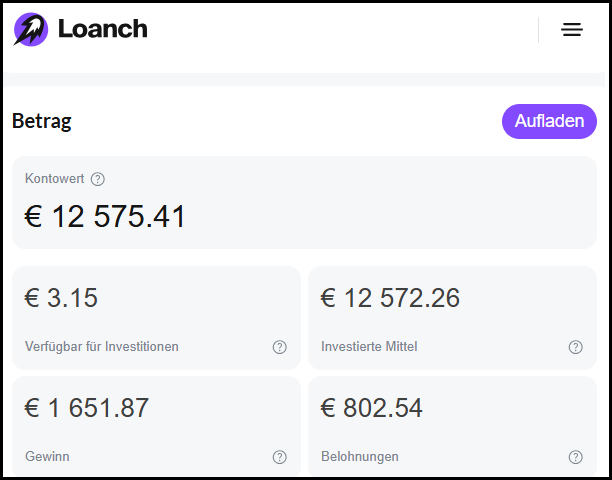The width and height of the screenshot is (612, 480).
Task: Click the Loanch rocket logo icon
Action: [30, 30]
